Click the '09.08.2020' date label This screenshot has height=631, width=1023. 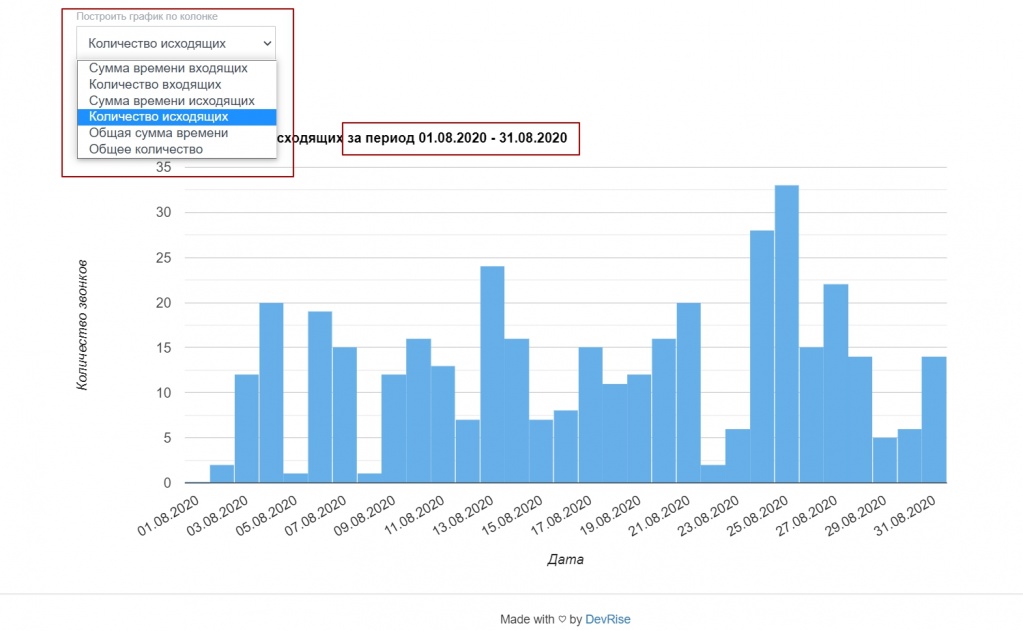(x=365, y=516)
